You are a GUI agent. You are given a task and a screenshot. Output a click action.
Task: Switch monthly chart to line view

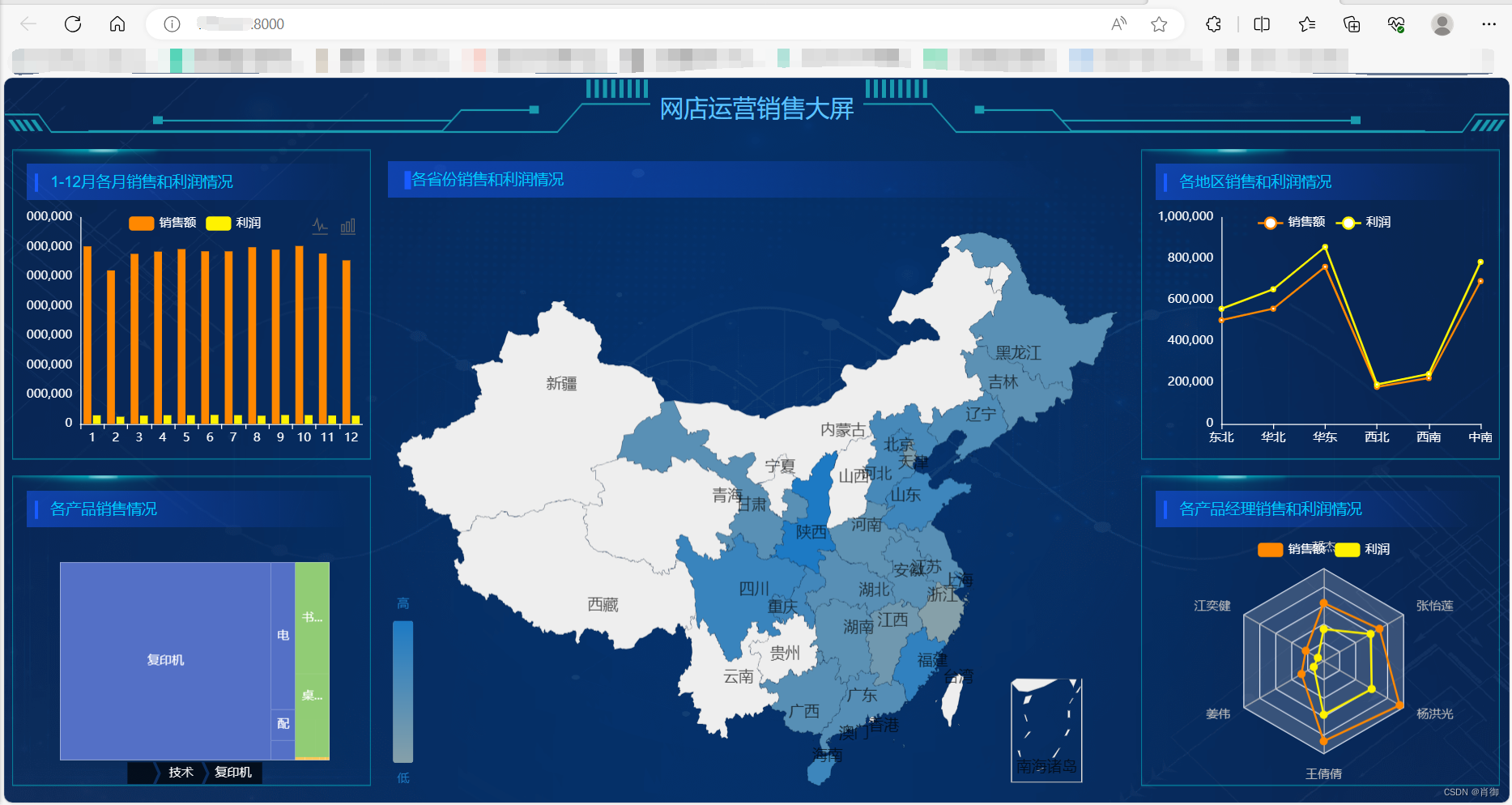pos(321,226)
